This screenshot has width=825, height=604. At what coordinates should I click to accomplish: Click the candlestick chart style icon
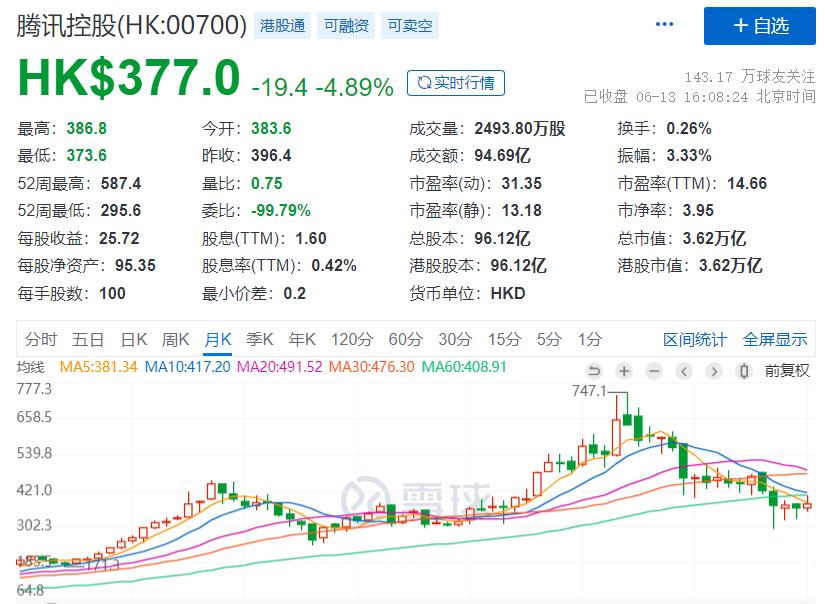tap(744, 370)
